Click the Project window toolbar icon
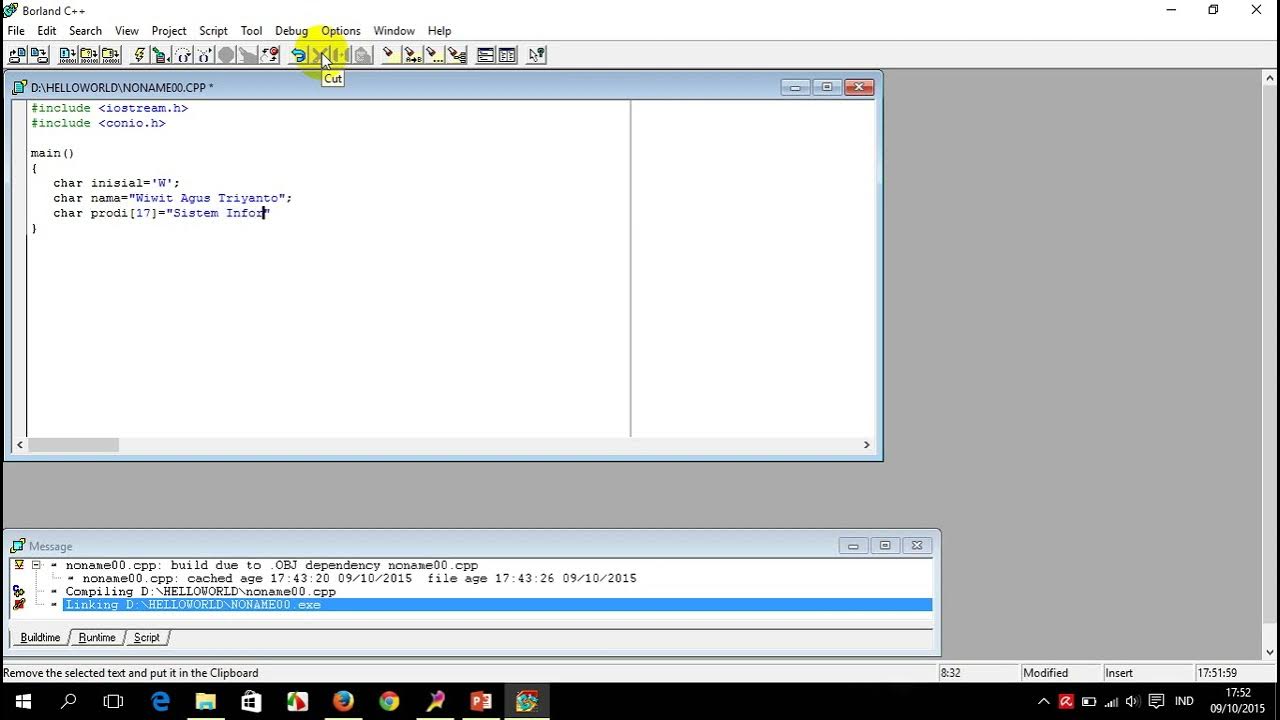The width and height of the screenshot is (1280, 720). point(486,55)
